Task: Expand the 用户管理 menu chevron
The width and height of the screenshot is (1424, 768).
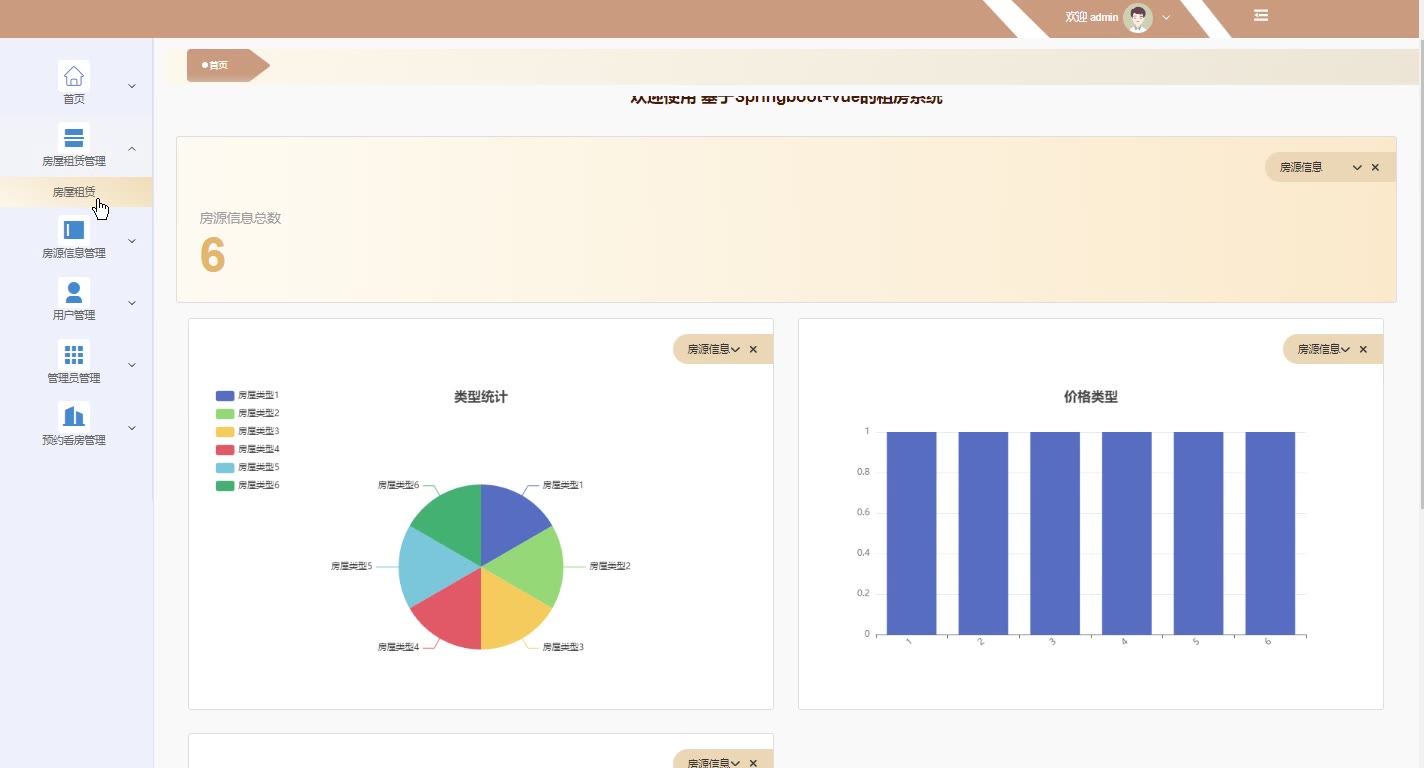Action: 132,303
